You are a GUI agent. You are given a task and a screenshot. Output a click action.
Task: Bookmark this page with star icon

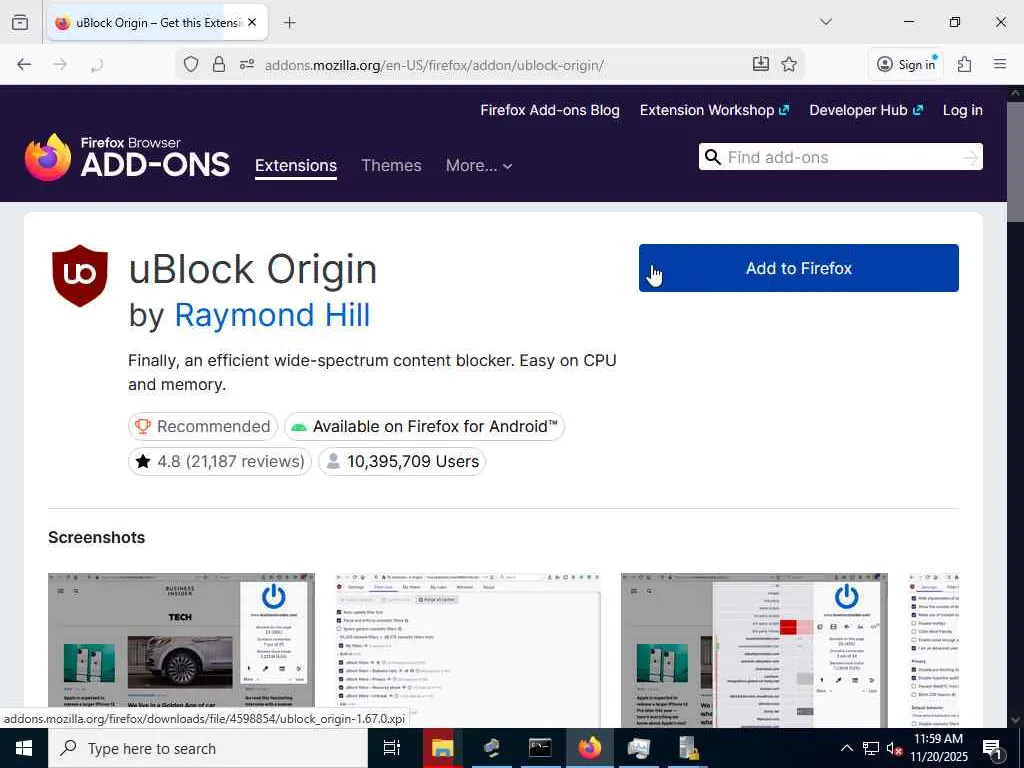(x=789, y=64)
